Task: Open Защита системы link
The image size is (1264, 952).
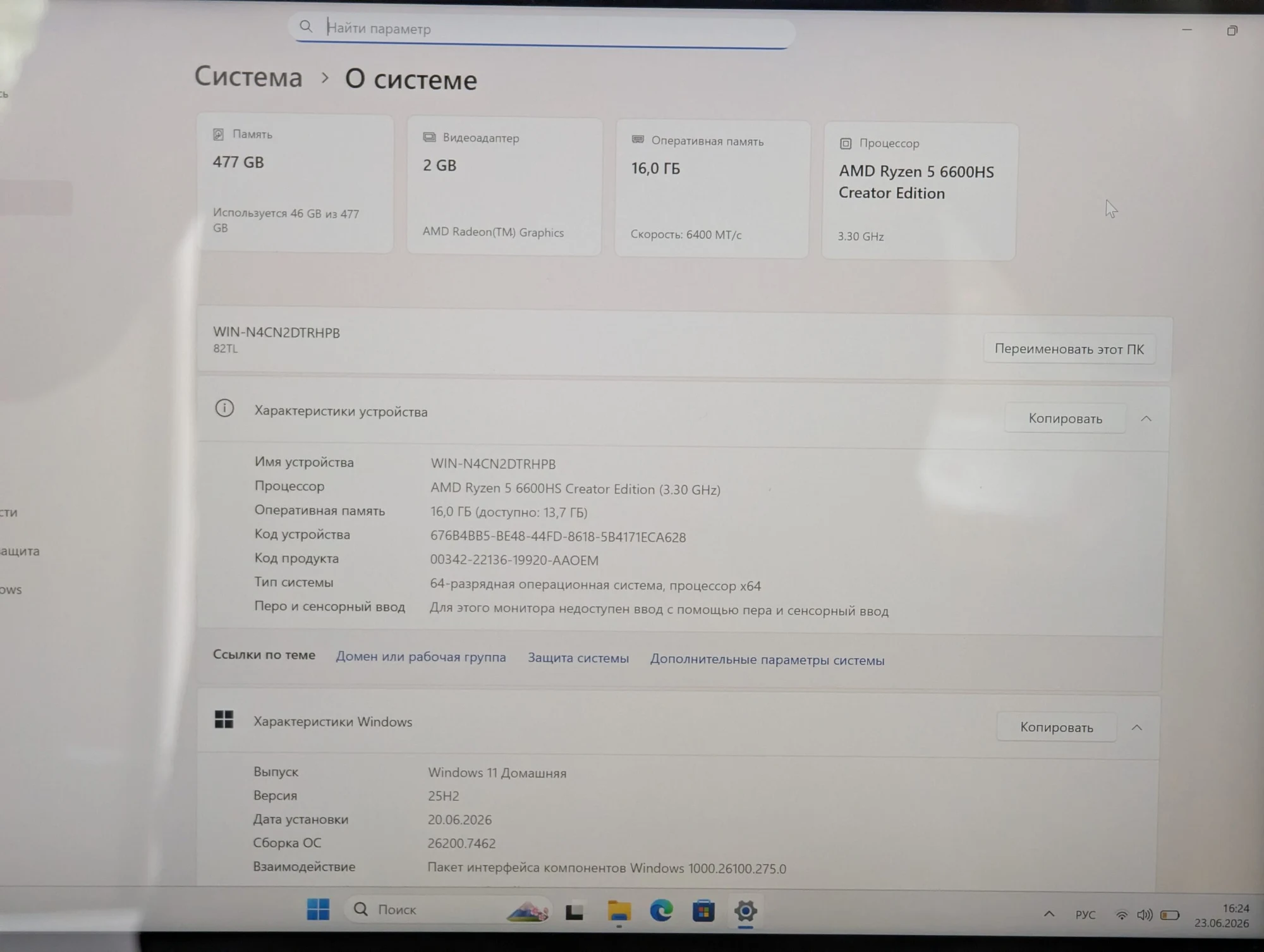Action: 578,658
